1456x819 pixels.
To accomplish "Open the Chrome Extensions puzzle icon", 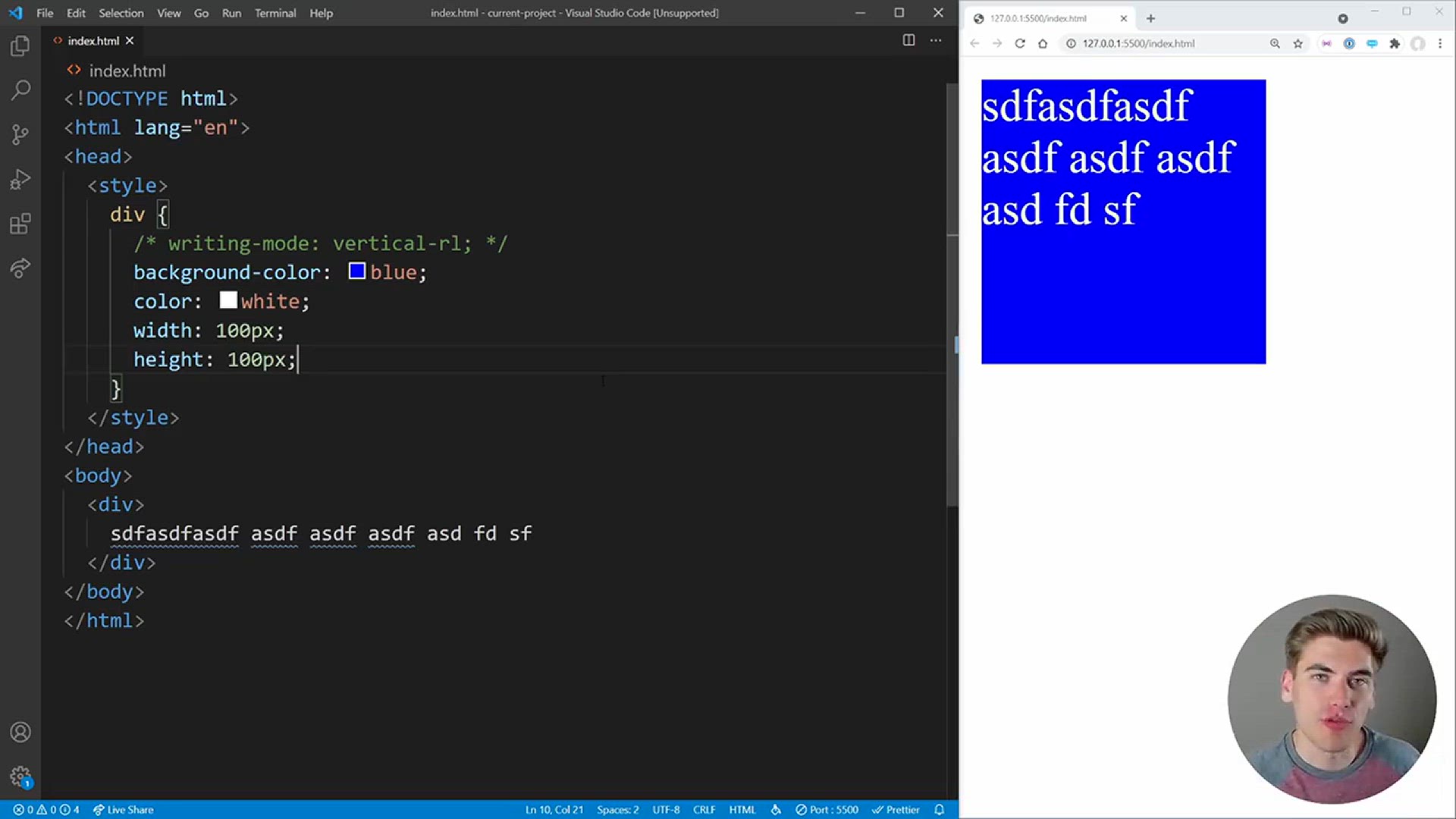I will [x=1394, y=43].
